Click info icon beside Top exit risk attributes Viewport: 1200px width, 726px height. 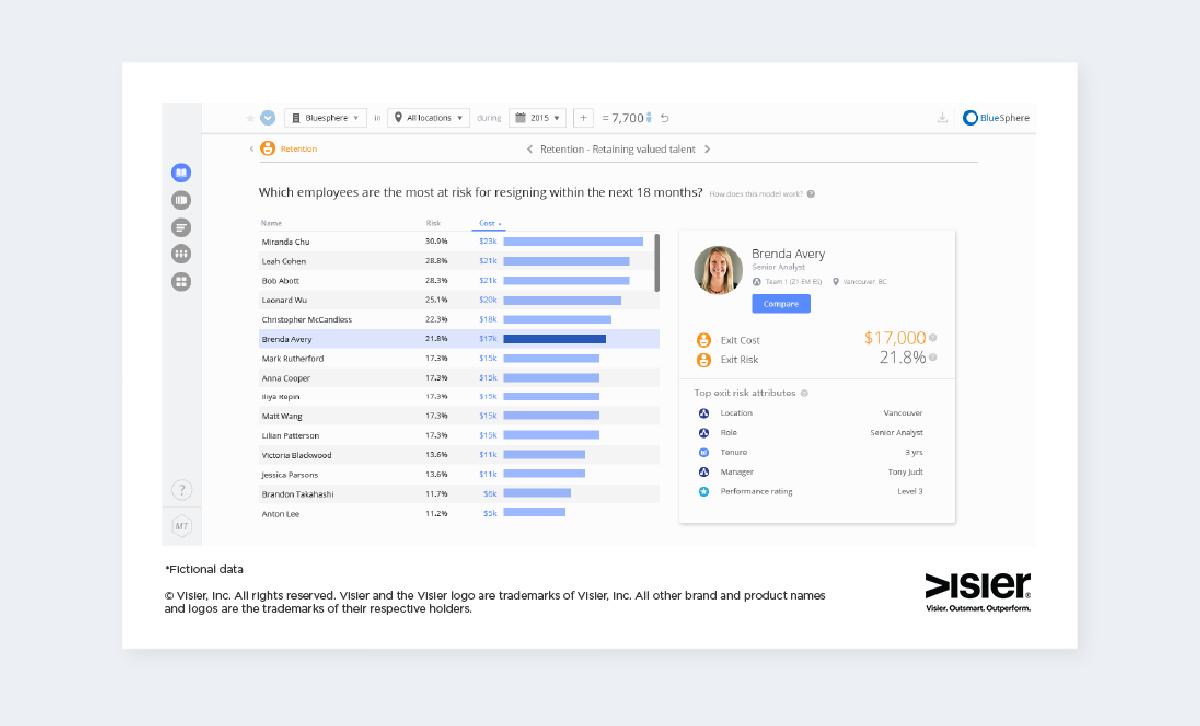tap(804, 393)
